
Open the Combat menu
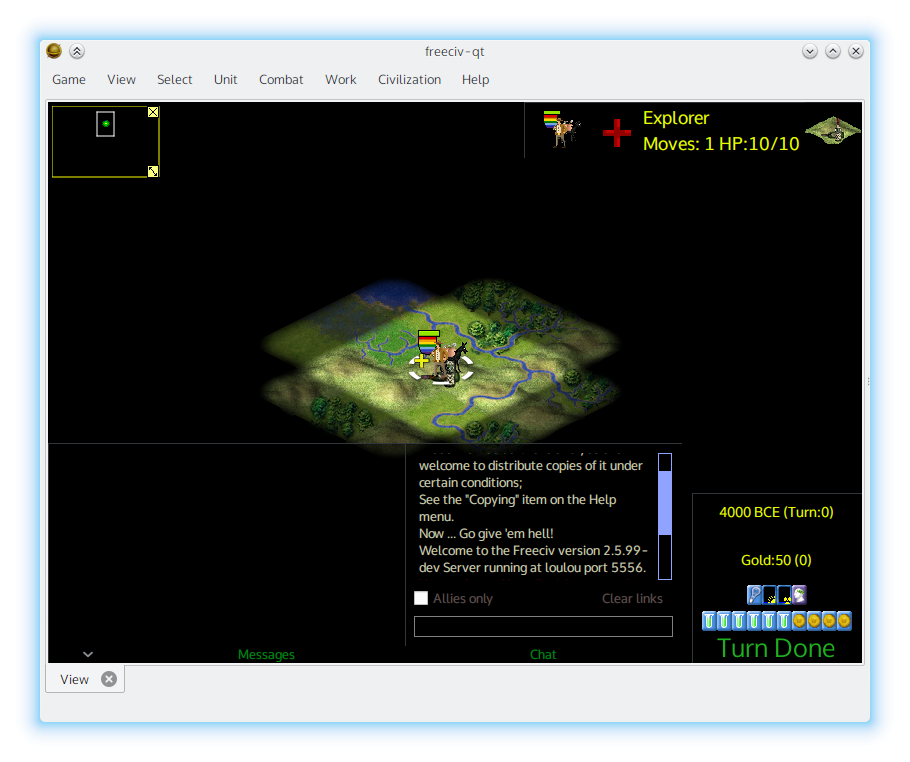[281, 79]
